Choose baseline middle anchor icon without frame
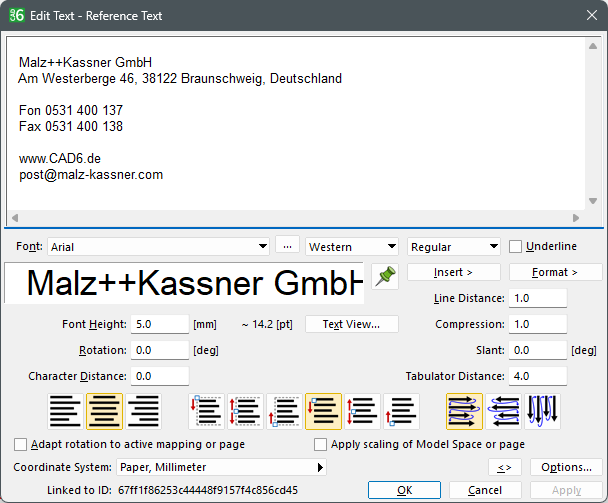The image size is (608, 503). [363, 411]
